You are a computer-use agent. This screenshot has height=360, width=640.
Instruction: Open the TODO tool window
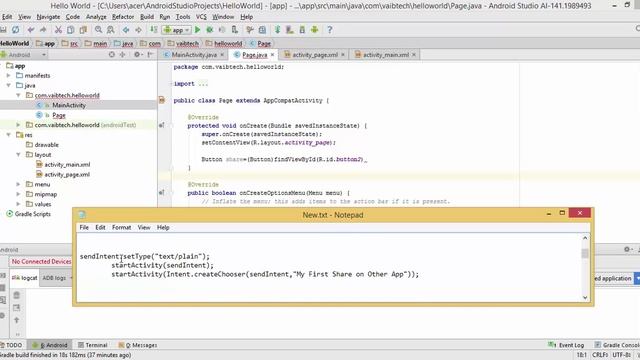coord(11,345)
